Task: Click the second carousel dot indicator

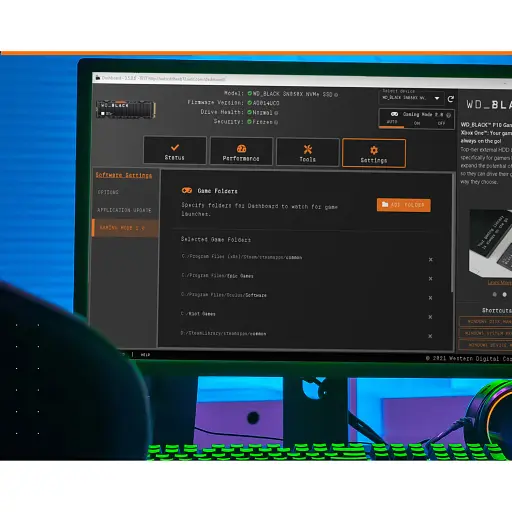Action: click(x=504, y=294)
